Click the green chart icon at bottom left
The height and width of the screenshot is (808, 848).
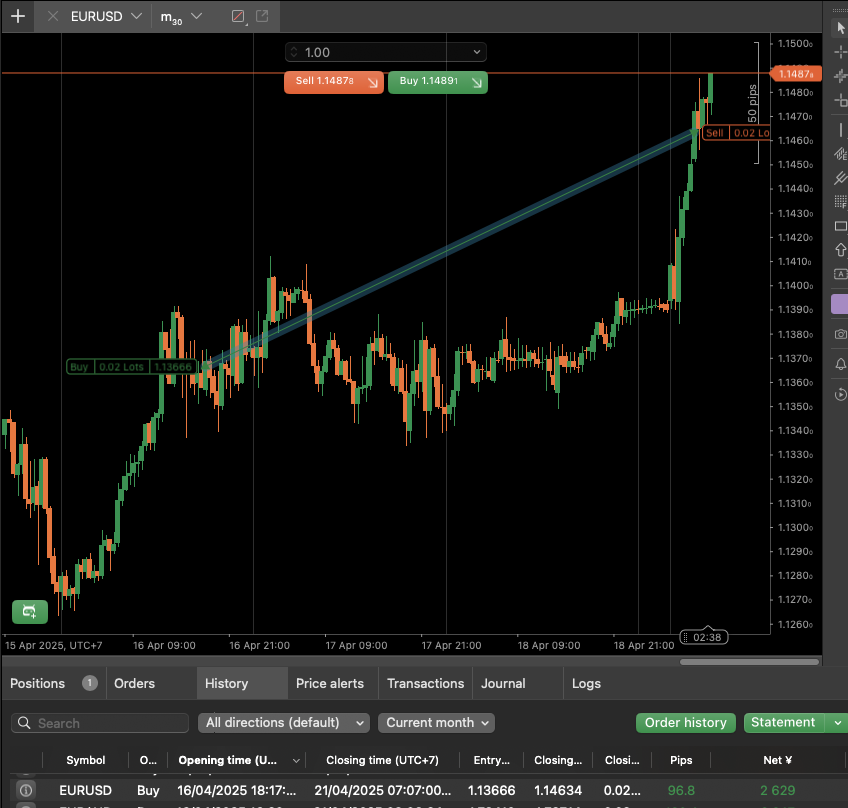click(30, 612)
